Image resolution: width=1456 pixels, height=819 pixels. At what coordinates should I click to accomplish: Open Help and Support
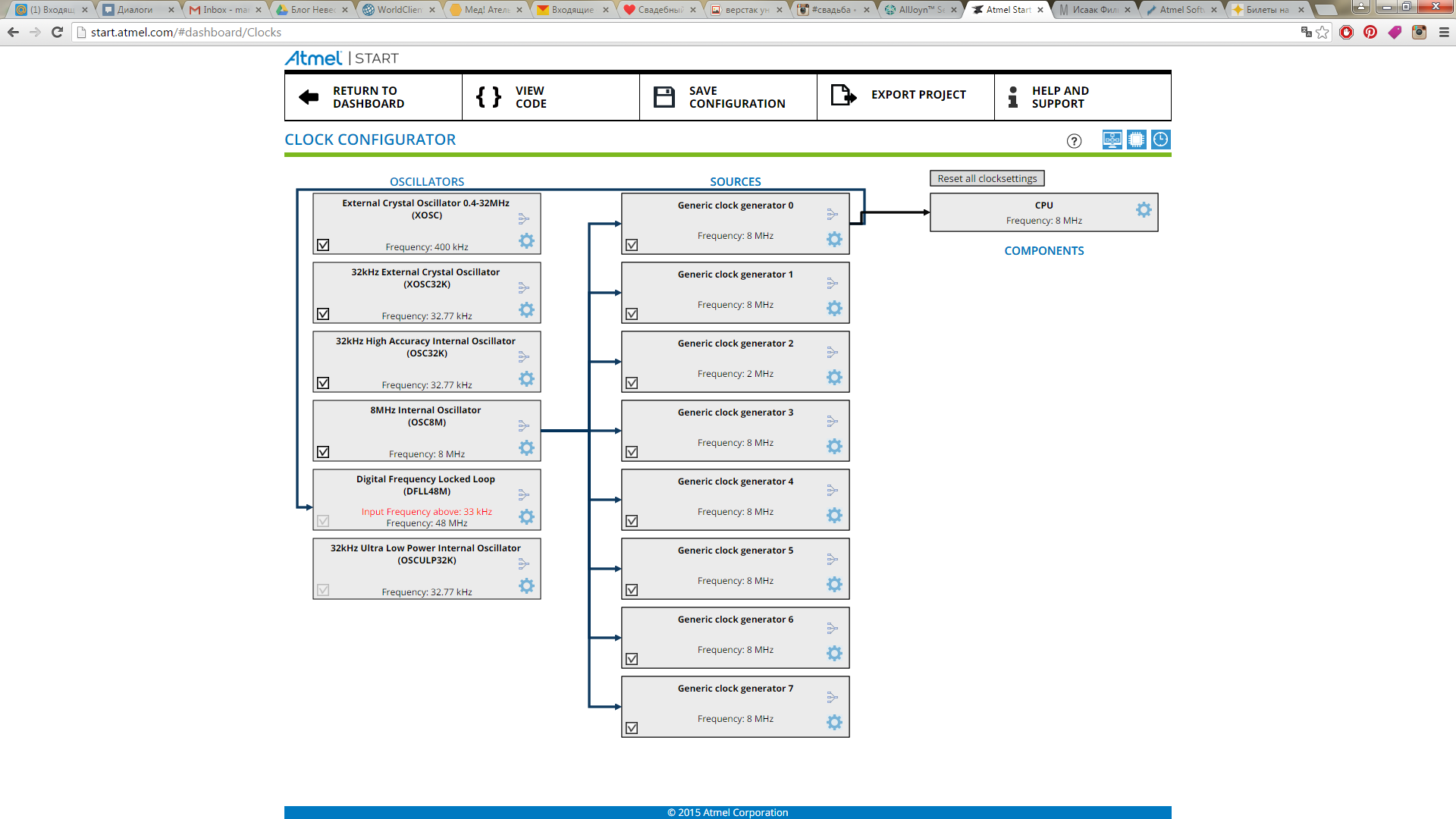1083,97
